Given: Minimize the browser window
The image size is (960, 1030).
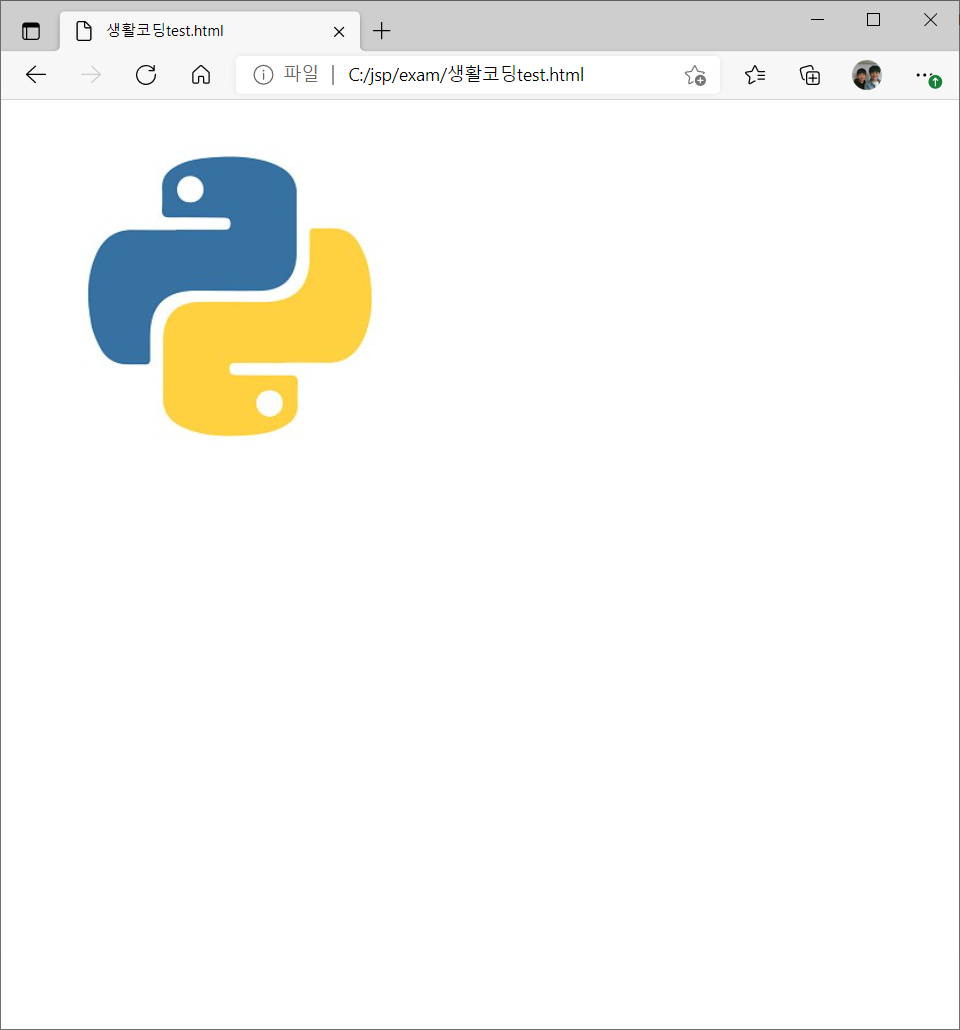Looking at the screenshot, I should coord(817,20).
